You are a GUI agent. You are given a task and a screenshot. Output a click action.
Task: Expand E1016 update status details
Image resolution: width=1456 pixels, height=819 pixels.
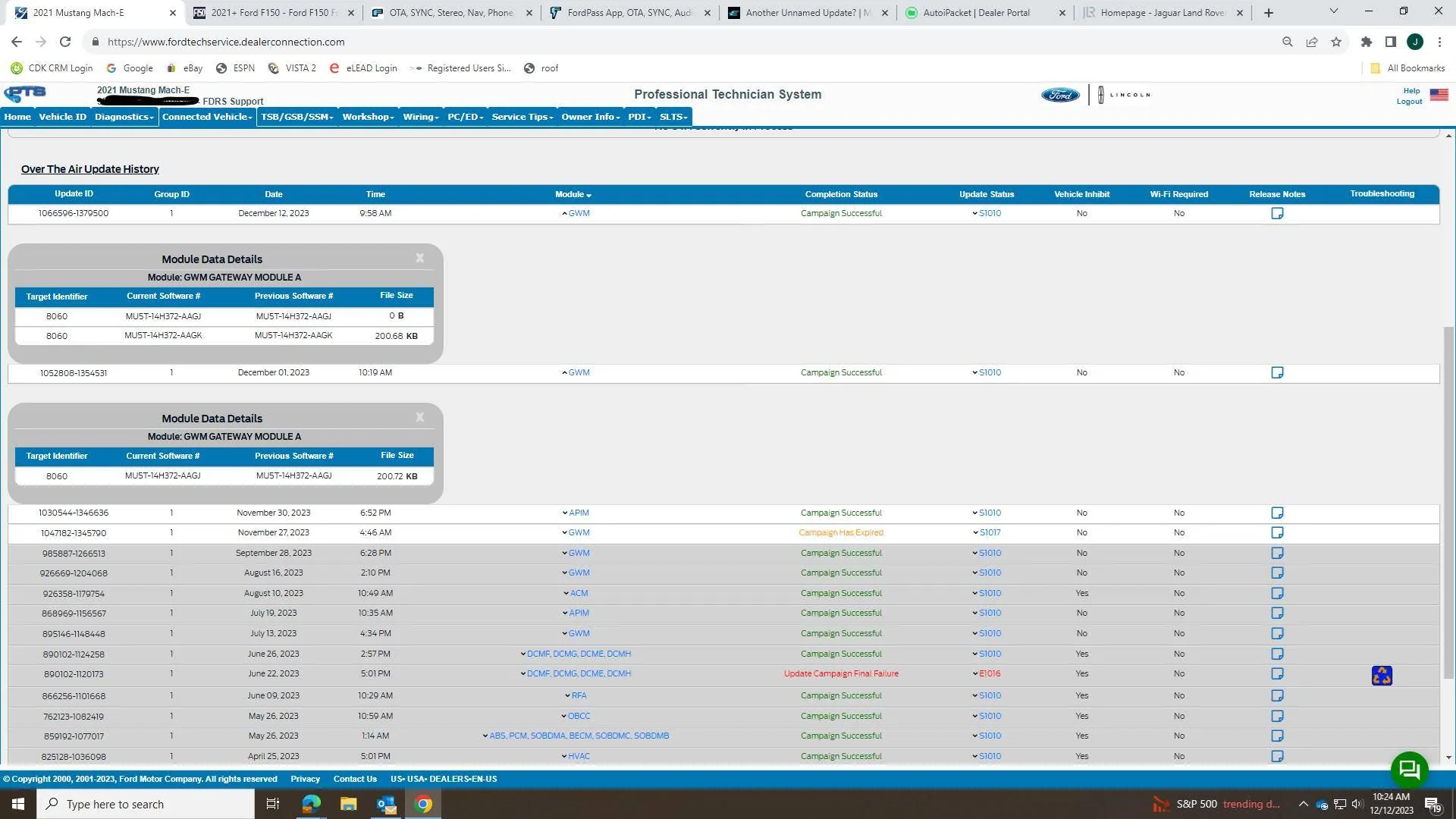[987, 673]
